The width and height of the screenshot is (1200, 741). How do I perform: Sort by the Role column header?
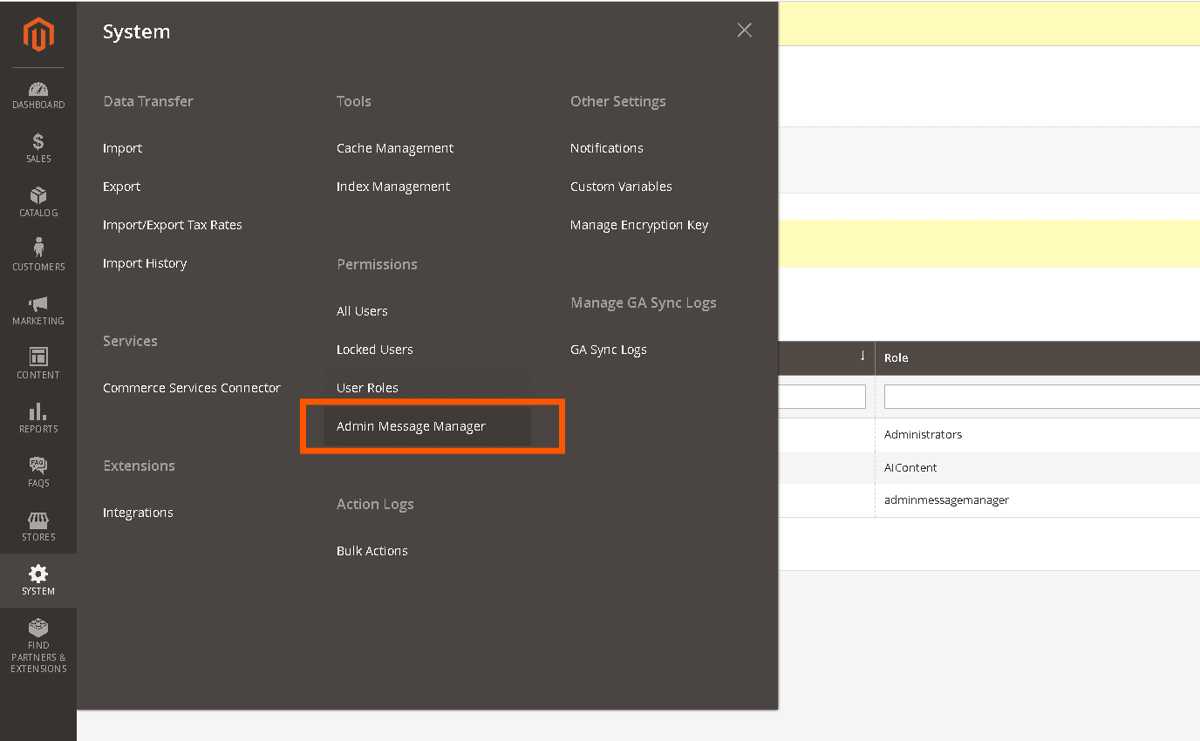(896, 358)
